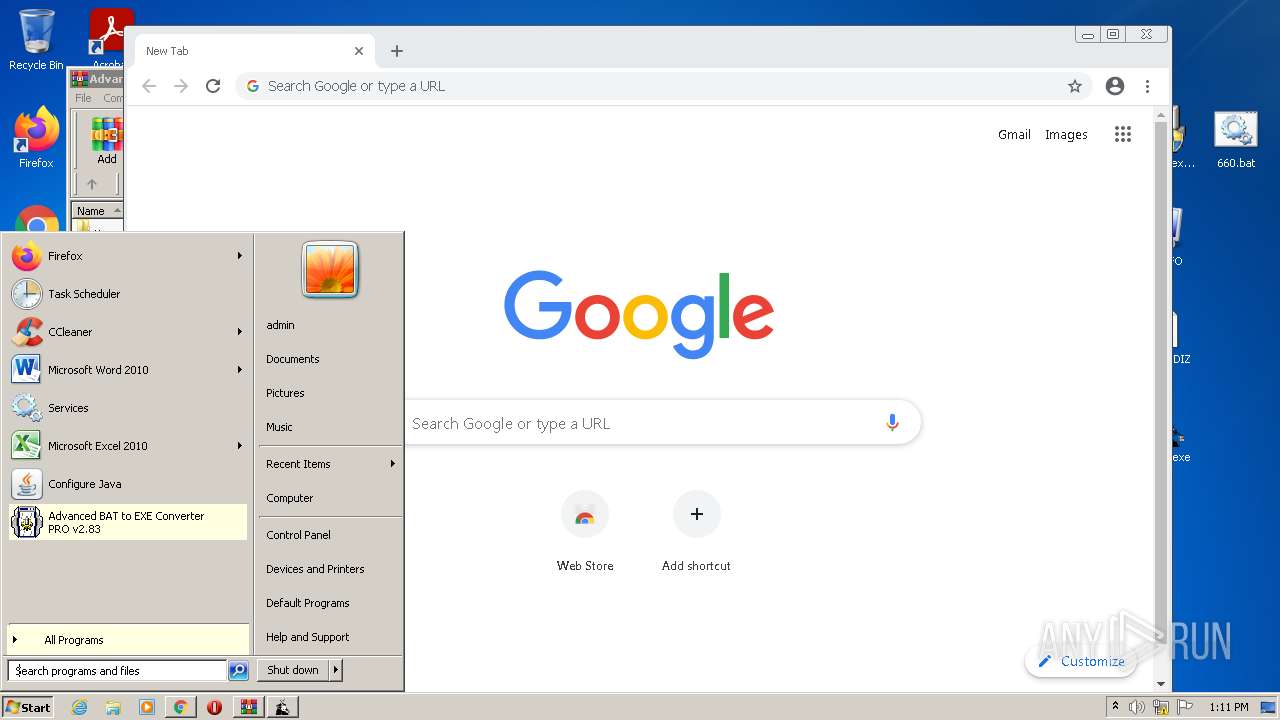Open Control Panel from Start menu
Image resolution: width=1280 pixels, height=720 pixels.
pyautogui.click(x=298, y=535)
